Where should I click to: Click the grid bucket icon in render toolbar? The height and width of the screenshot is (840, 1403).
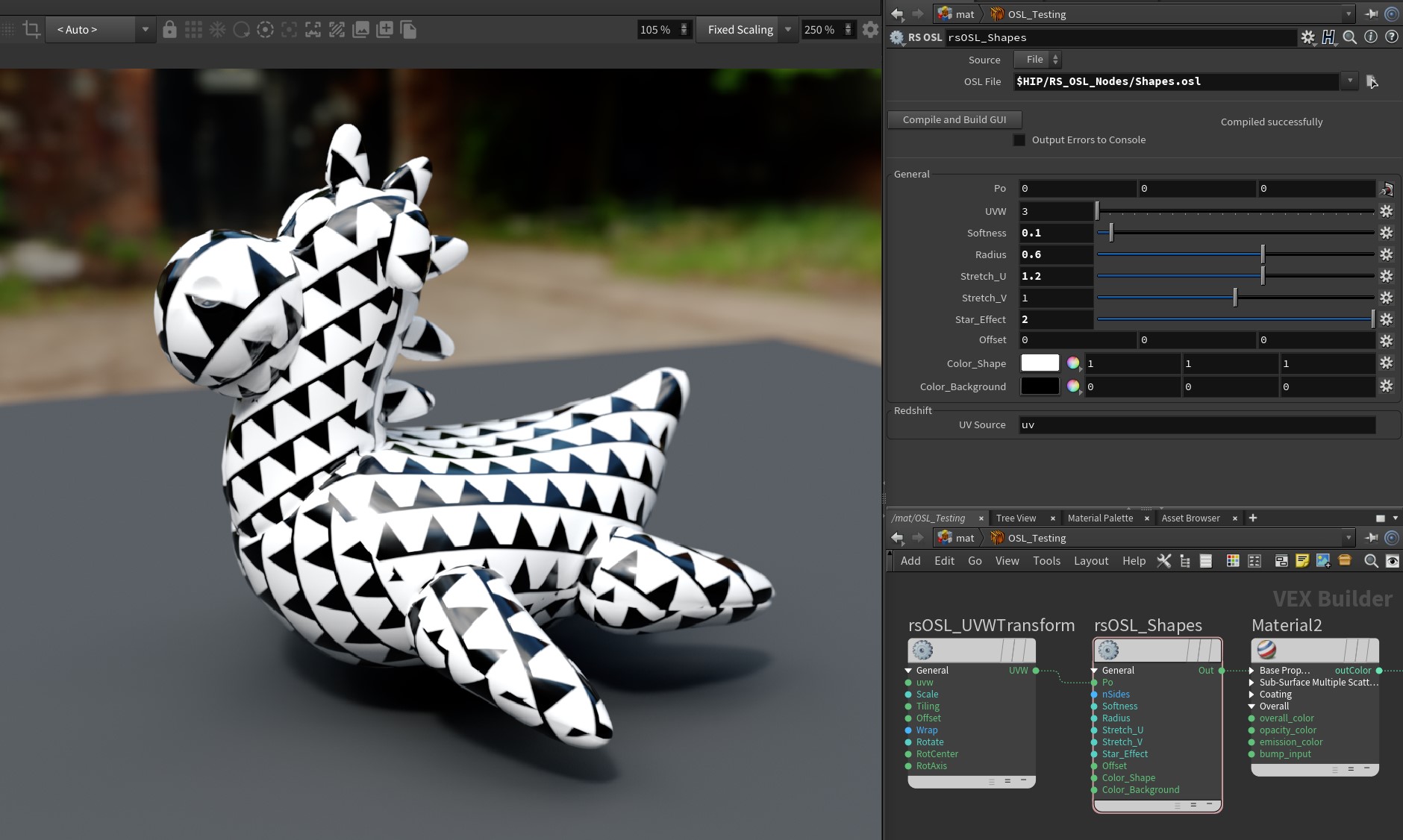[193, 30]
